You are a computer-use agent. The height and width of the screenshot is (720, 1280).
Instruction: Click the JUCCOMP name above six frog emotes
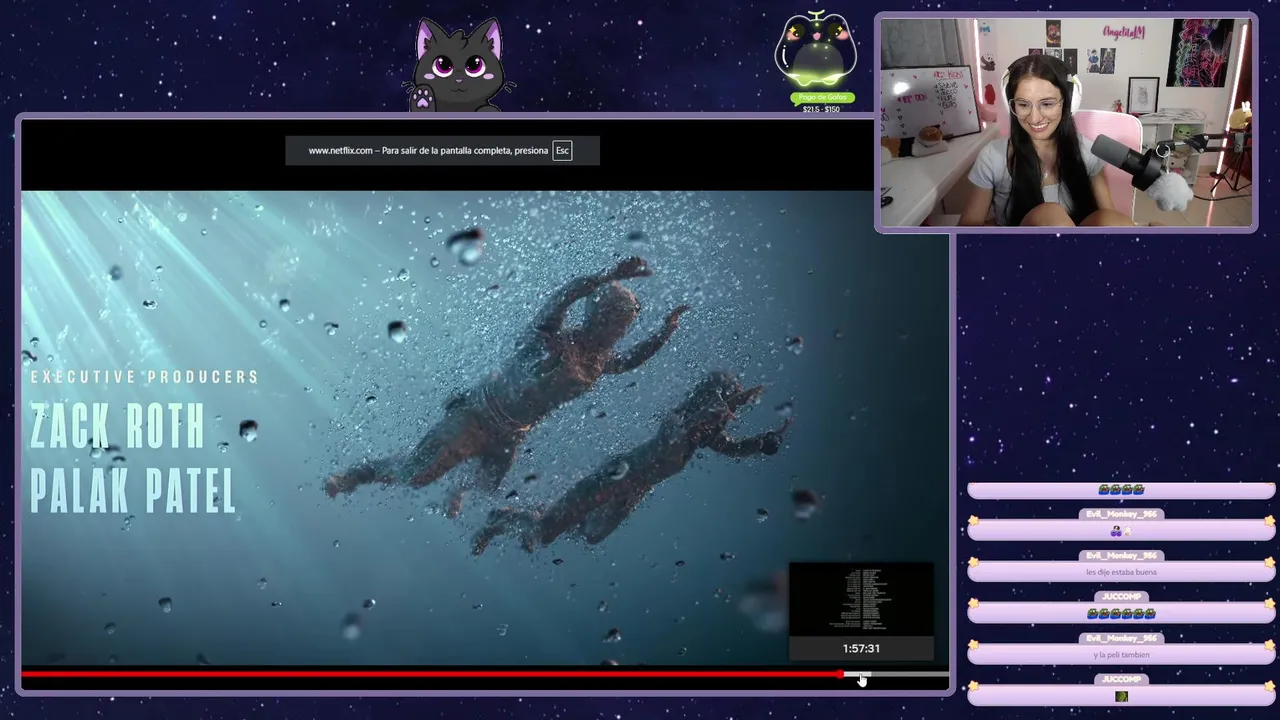(1121, 597)
